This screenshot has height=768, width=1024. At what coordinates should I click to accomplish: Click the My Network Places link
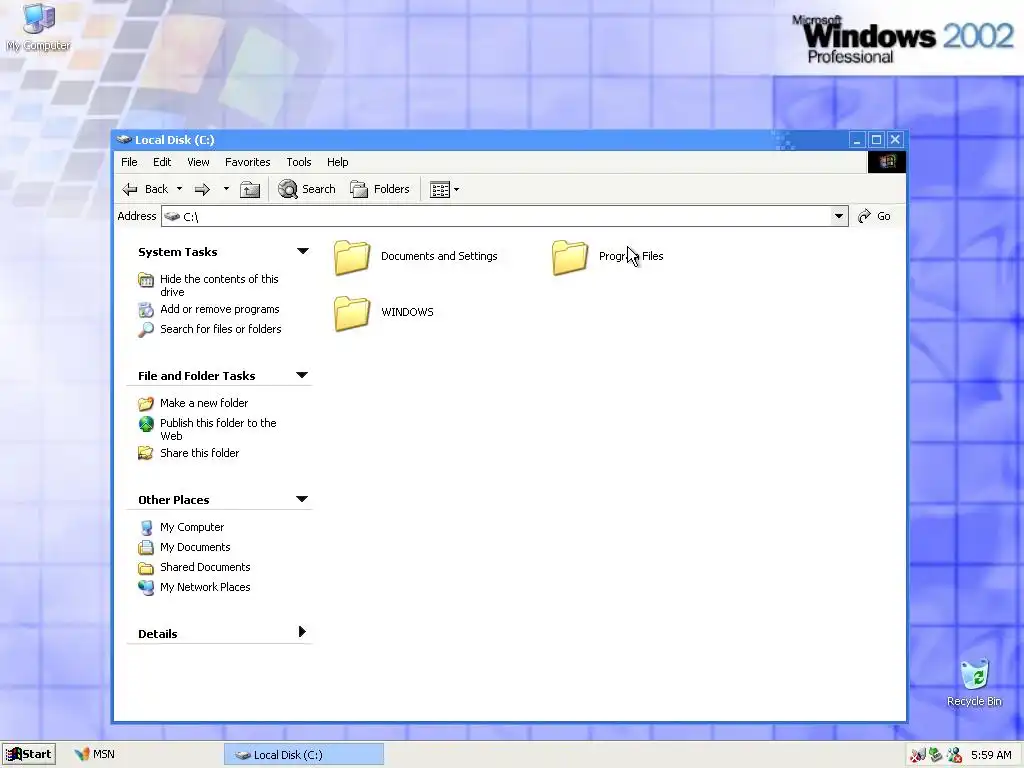(205, 587)
